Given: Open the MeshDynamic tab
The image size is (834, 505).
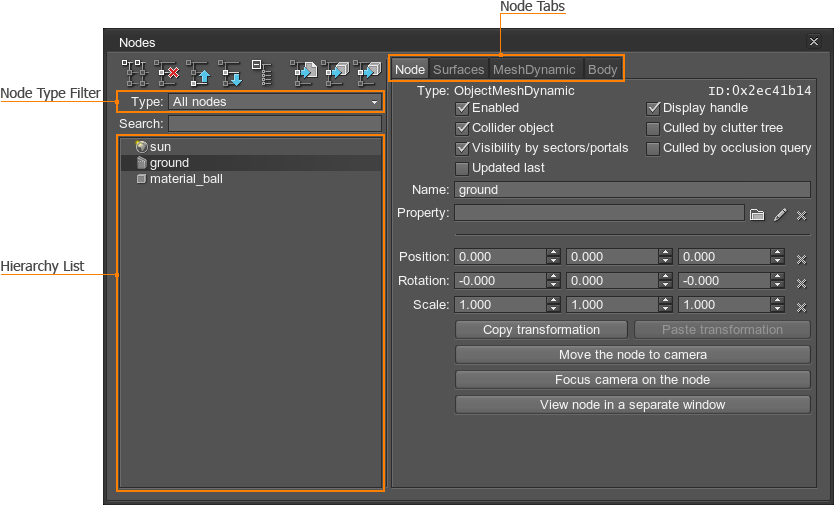Looking at the screenshot, I should pos(534,69).
